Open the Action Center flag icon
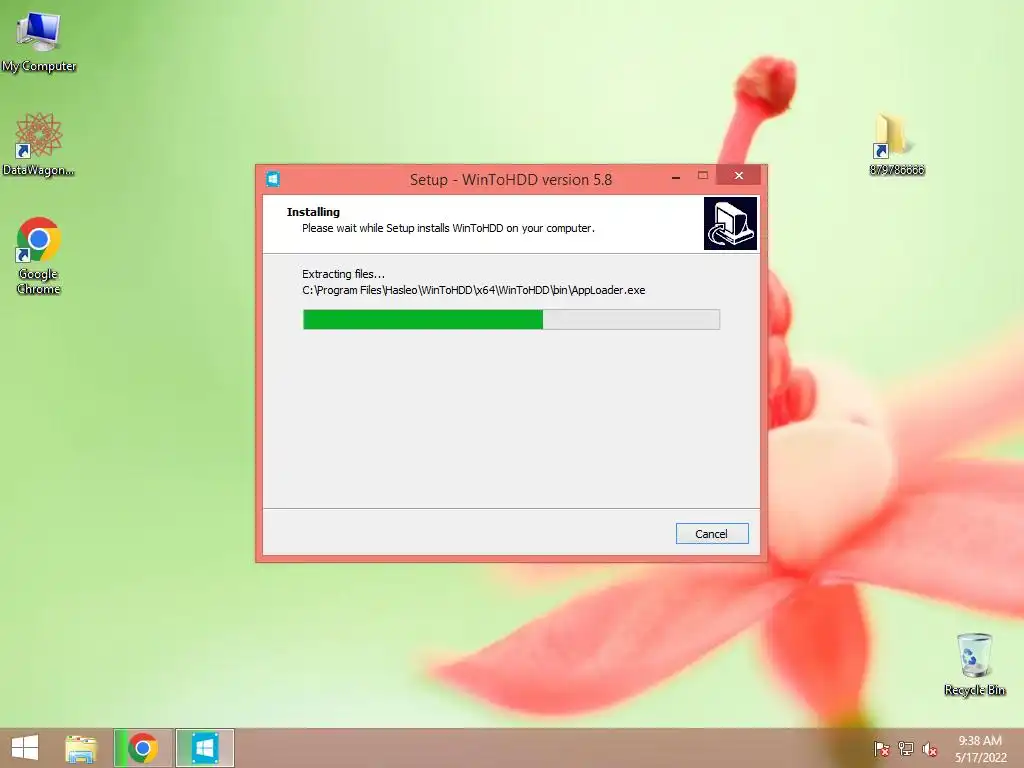Screen dimensions: 1024x768 coord(881,749)
